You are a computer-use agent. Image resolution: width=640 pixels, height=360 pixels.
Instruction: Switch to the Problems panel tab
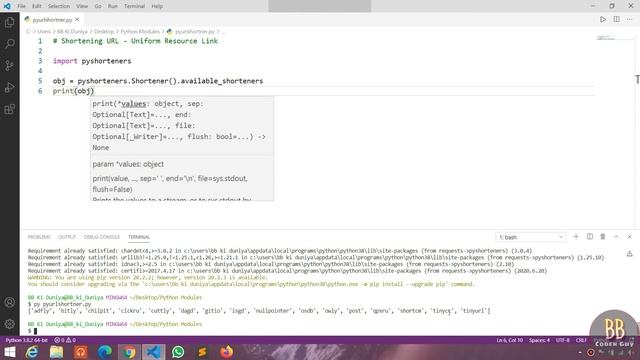point(39,237)
